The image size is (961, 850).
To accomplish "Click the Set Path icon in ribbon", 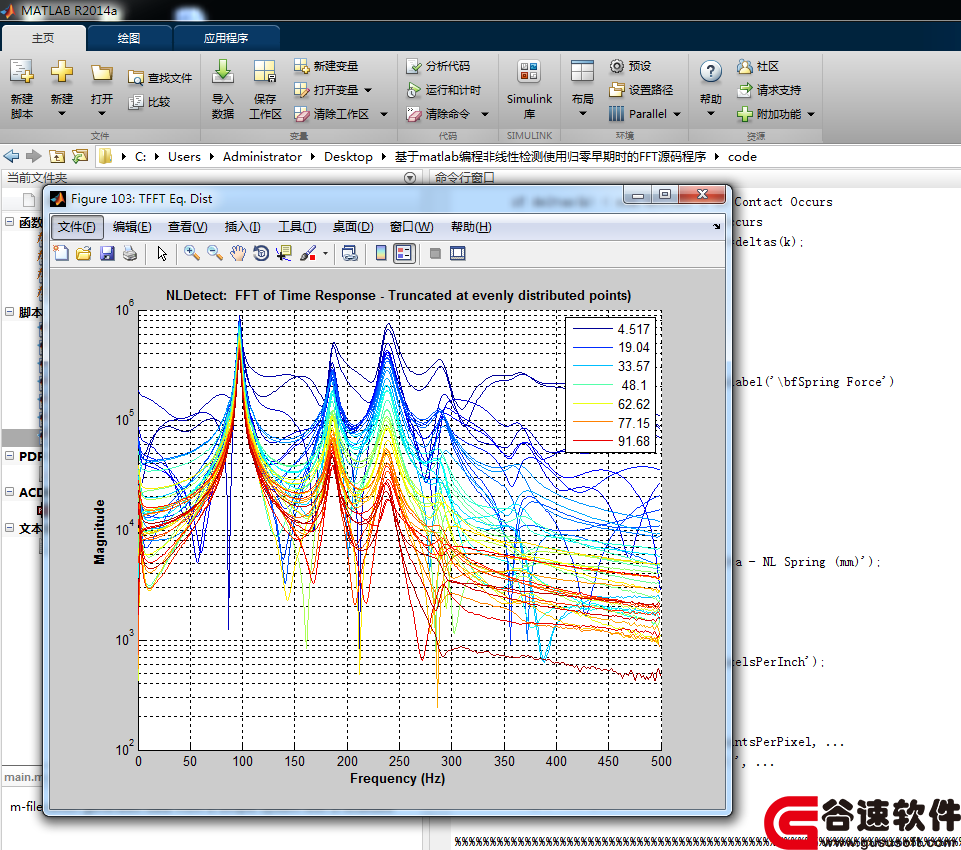I will (x=617, y=89).
